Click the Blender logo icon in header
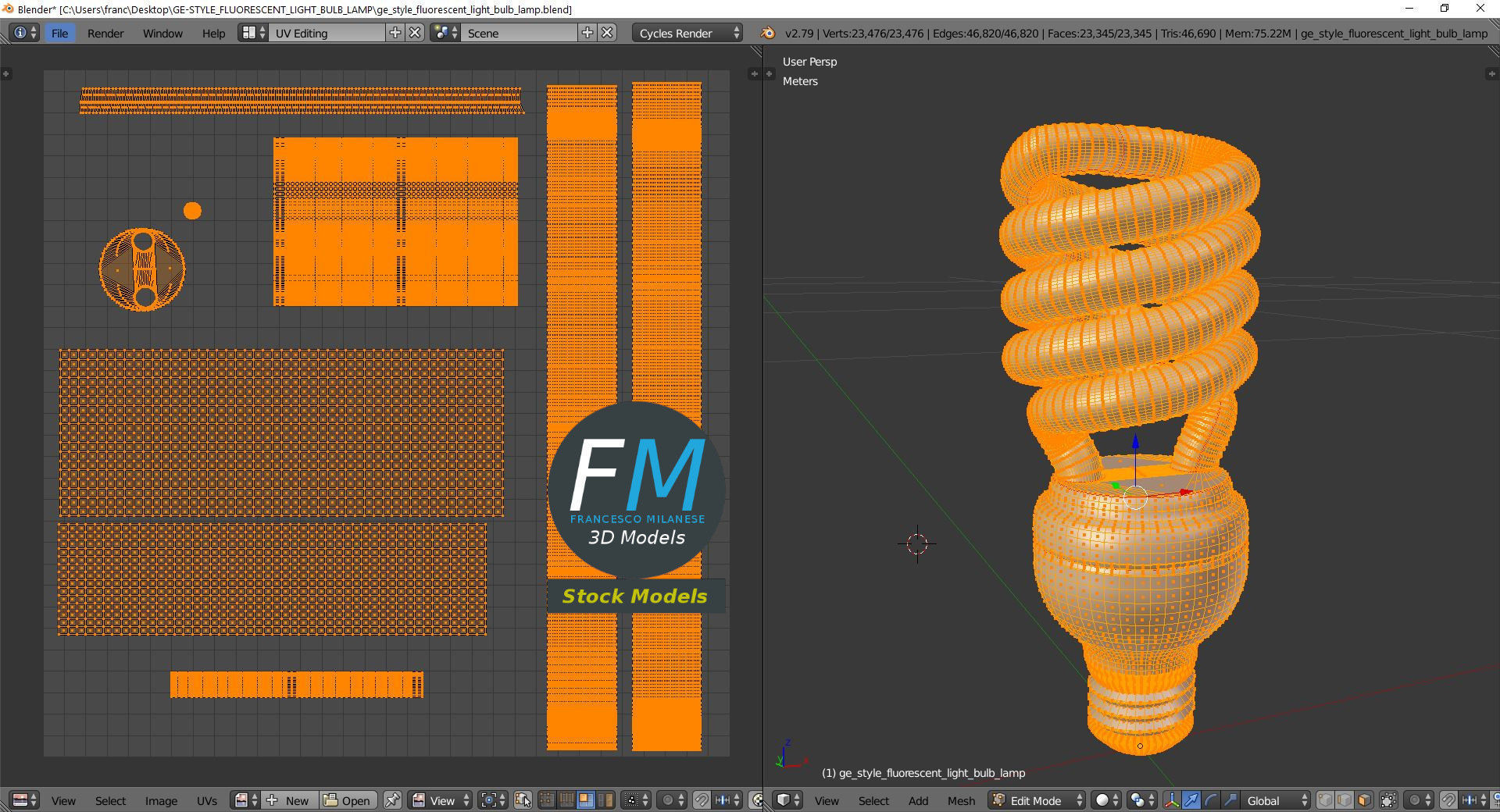 coord(768,33)
